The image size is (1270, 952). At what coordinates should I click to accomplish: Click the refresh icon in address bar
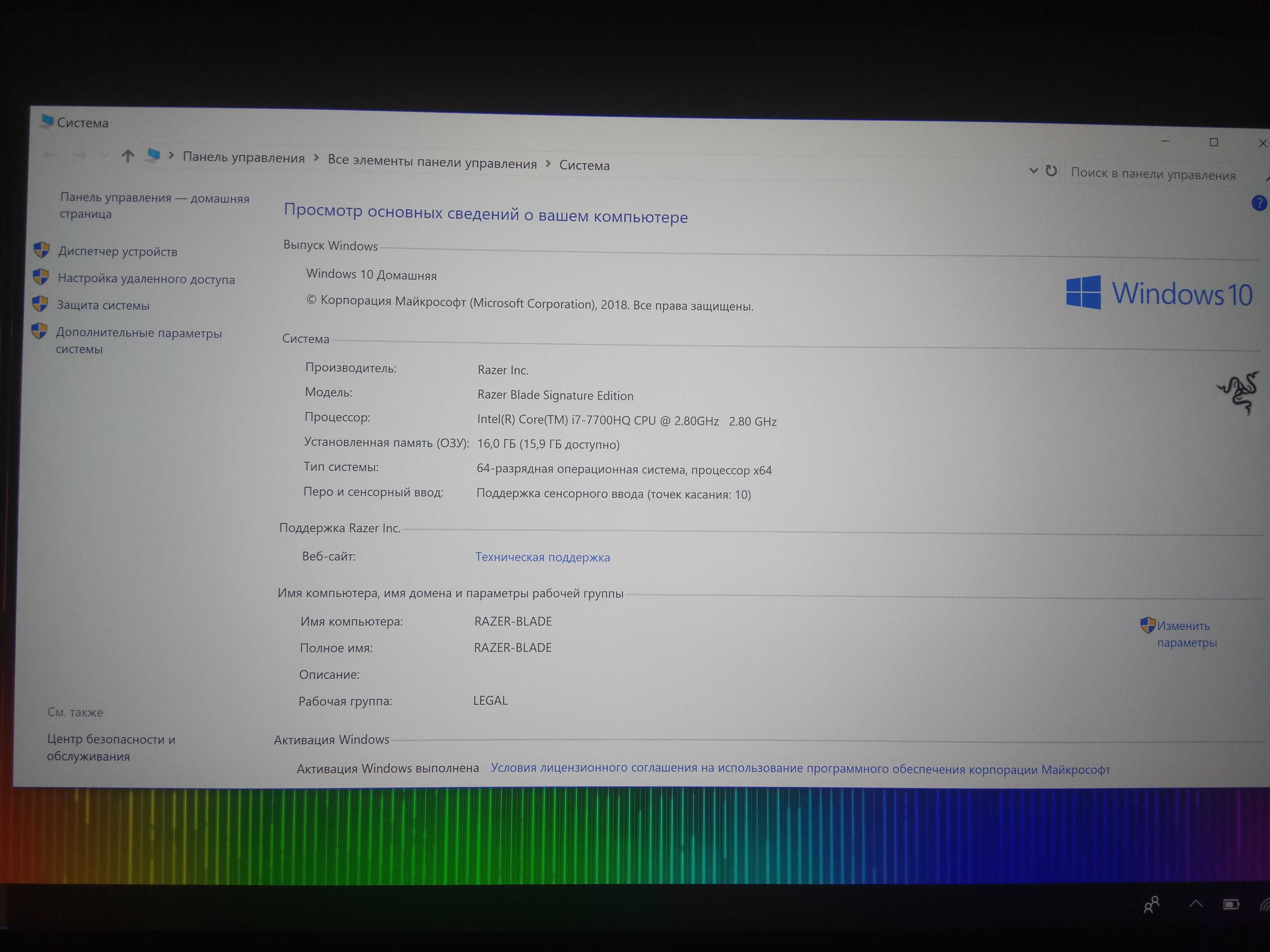[x=1051, y=171]
